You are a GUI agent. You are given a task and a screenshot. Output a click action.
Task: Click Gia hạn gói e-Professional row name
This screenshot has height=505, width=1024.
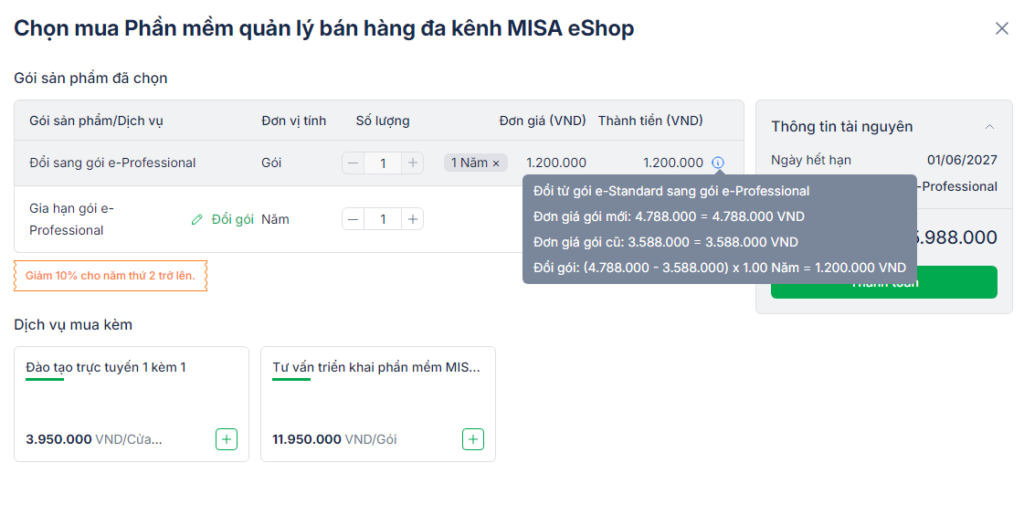click(x=72, y=220)
